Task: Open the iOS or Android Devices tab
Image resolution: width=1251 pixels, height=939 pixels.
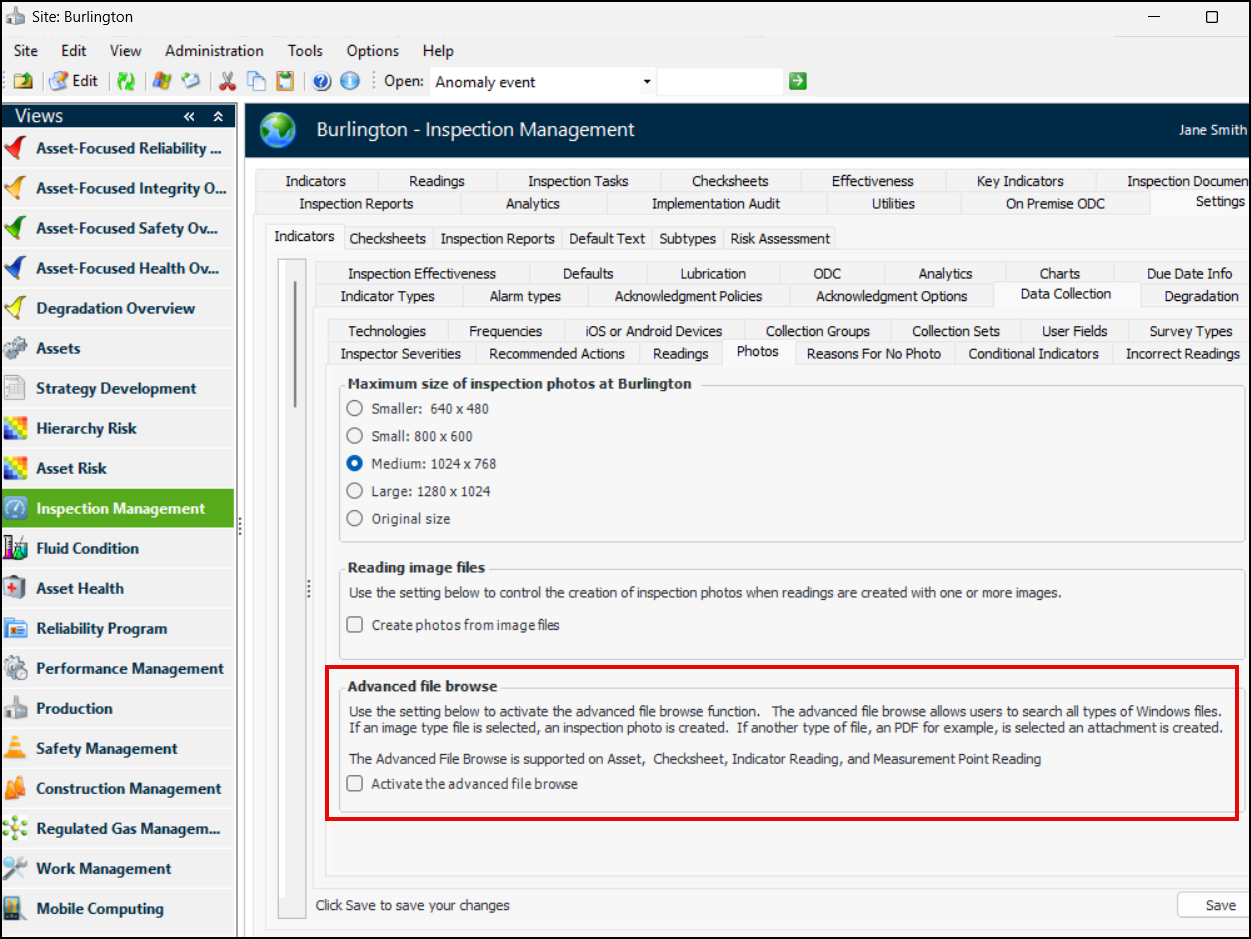Action: tap(654, 331)
